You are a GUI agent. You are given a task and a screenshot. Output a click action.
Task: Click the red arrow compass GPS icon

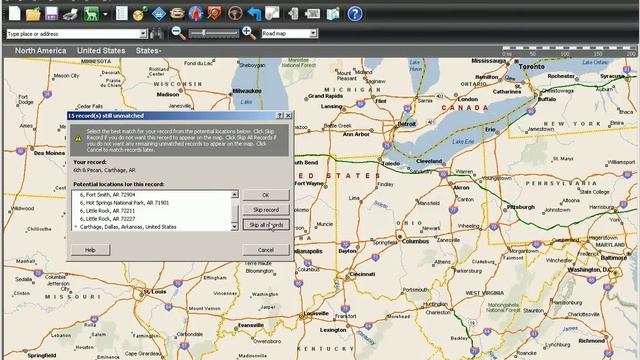click(x=196, y=14)
